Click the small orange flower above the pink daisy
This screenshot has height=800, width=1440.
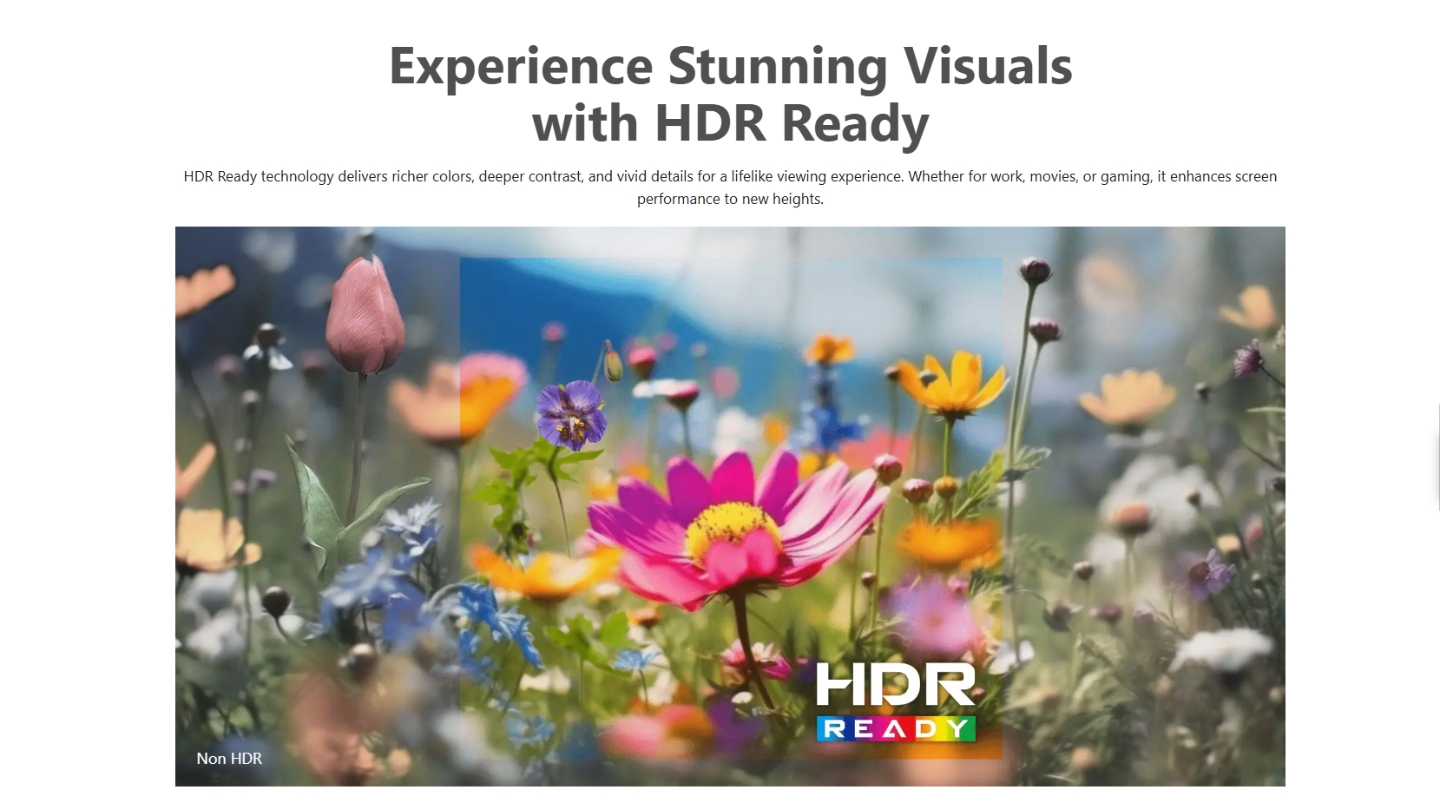point(830,348)
